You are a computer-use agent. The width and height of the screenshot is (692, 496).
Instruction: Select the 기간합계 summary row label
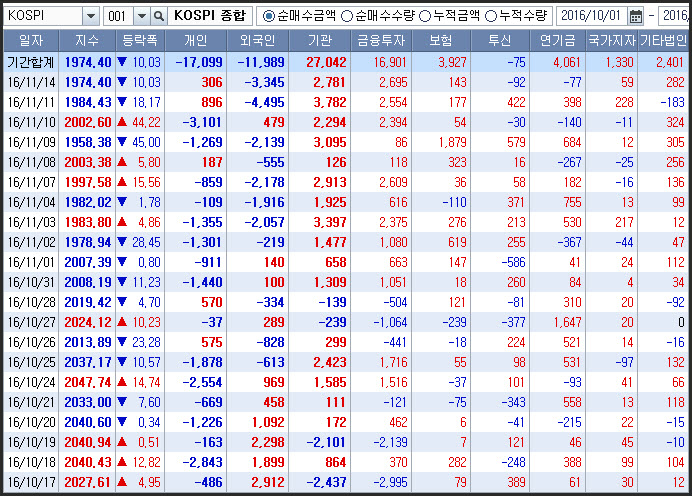(x=30, y=62)
